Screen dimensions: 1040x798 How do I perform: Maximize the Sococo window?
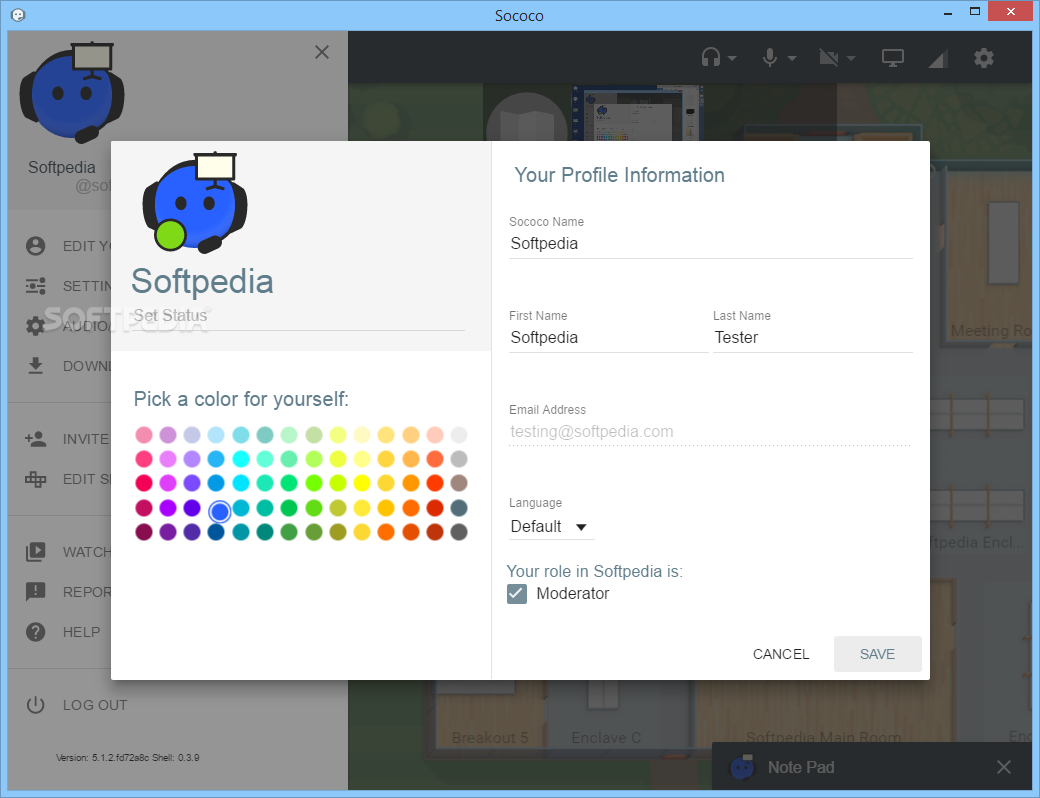[x=974, y=11]
